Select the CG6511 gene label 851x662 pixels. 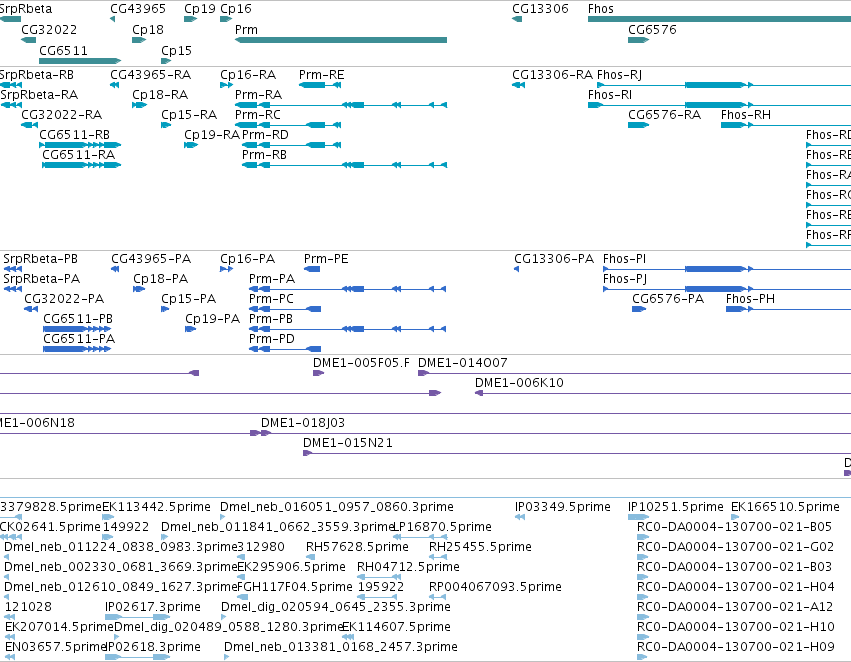coord(63,51)
